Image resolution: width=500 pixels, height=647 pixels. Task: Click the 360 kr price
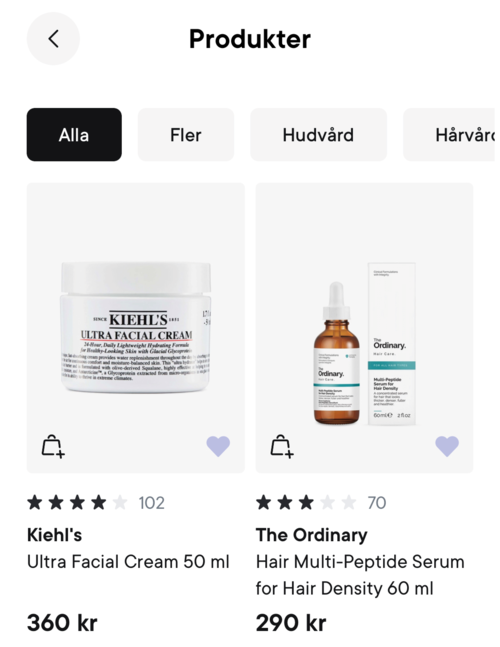tap(62, 623)
